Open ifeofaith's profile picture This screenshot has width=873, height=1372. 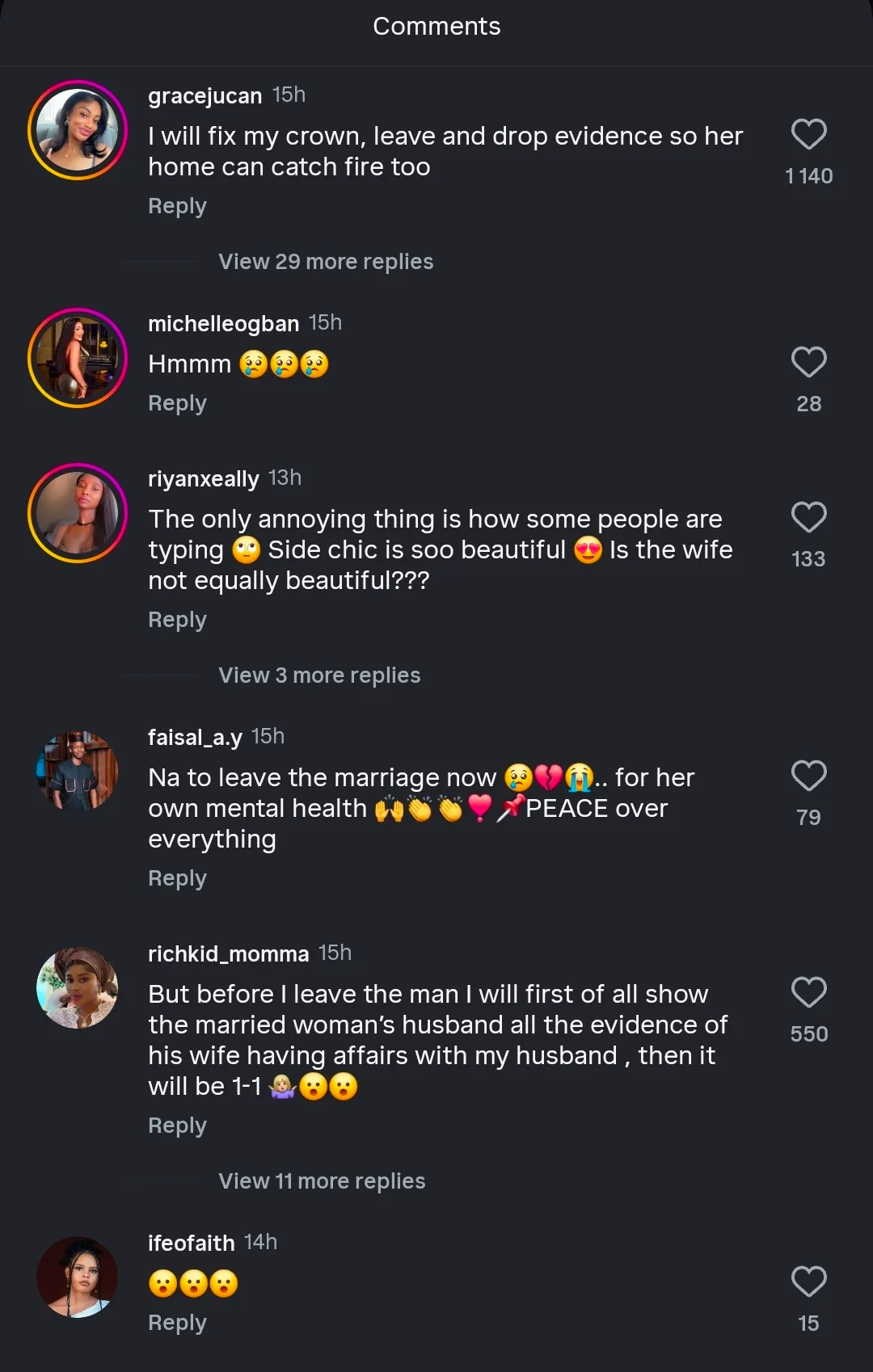[x=78, y=1277]
